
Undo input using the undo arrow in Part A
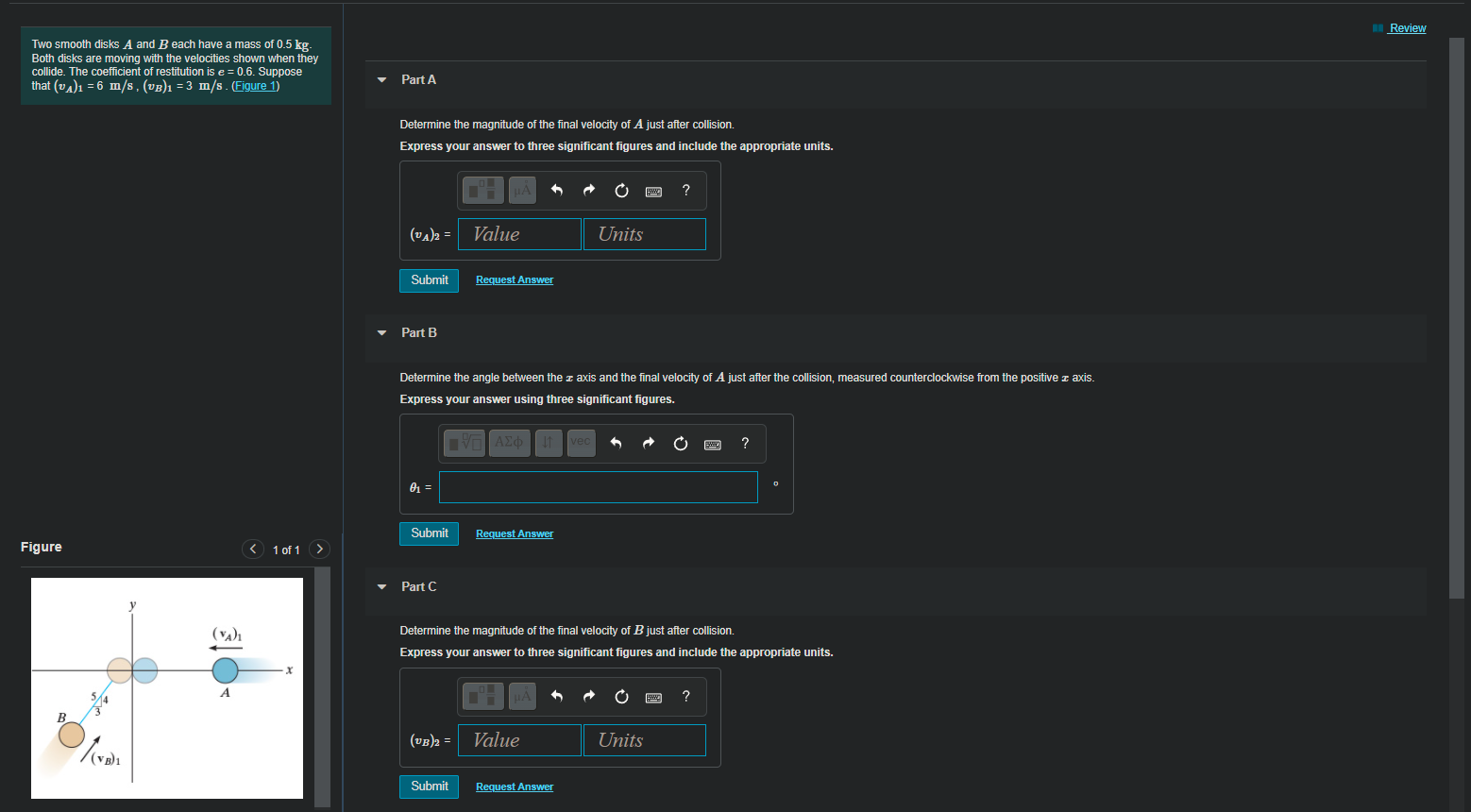556,190
